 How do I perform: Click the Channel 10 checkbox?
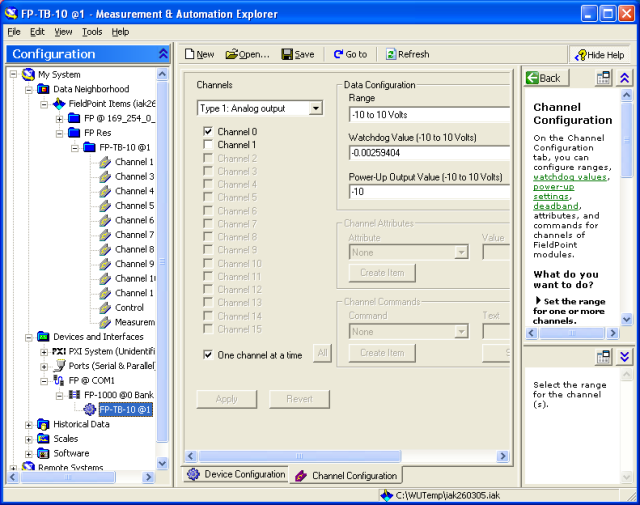click(208, 263)
